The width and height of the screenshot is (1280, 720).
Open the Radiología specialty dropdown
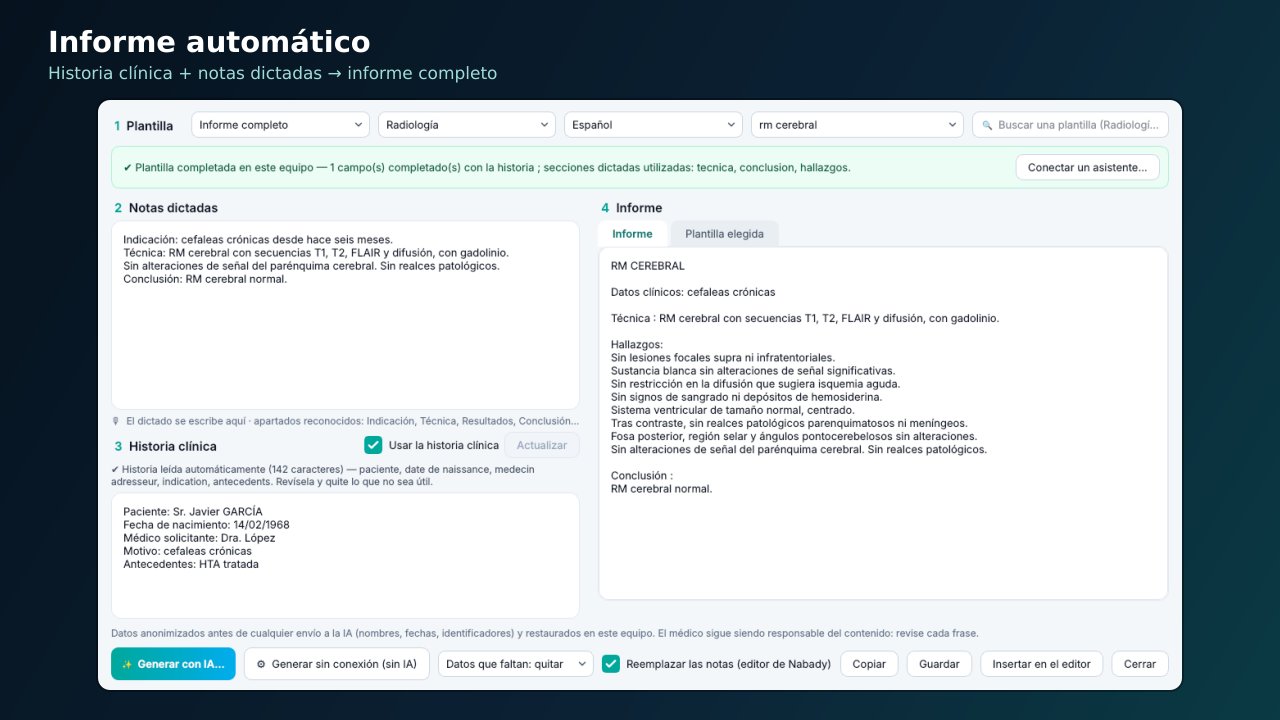point(467,125)
